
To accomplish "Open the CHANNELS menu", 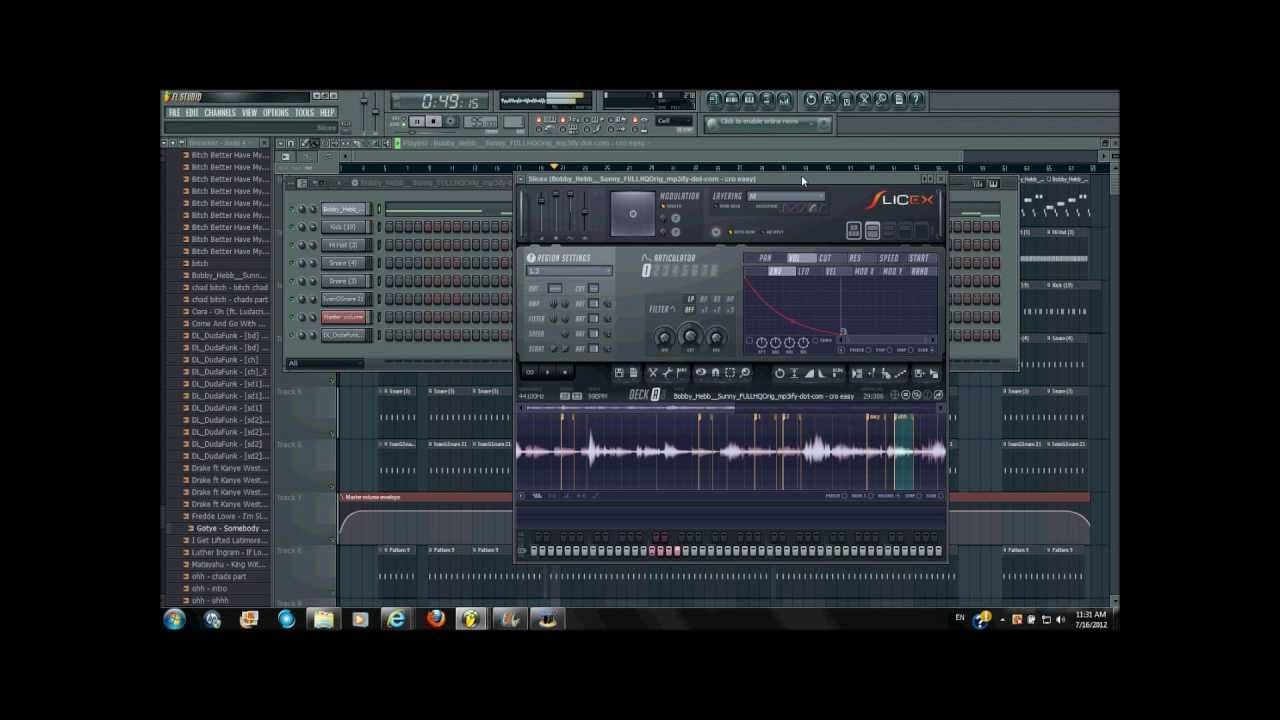I will point(220,113).
